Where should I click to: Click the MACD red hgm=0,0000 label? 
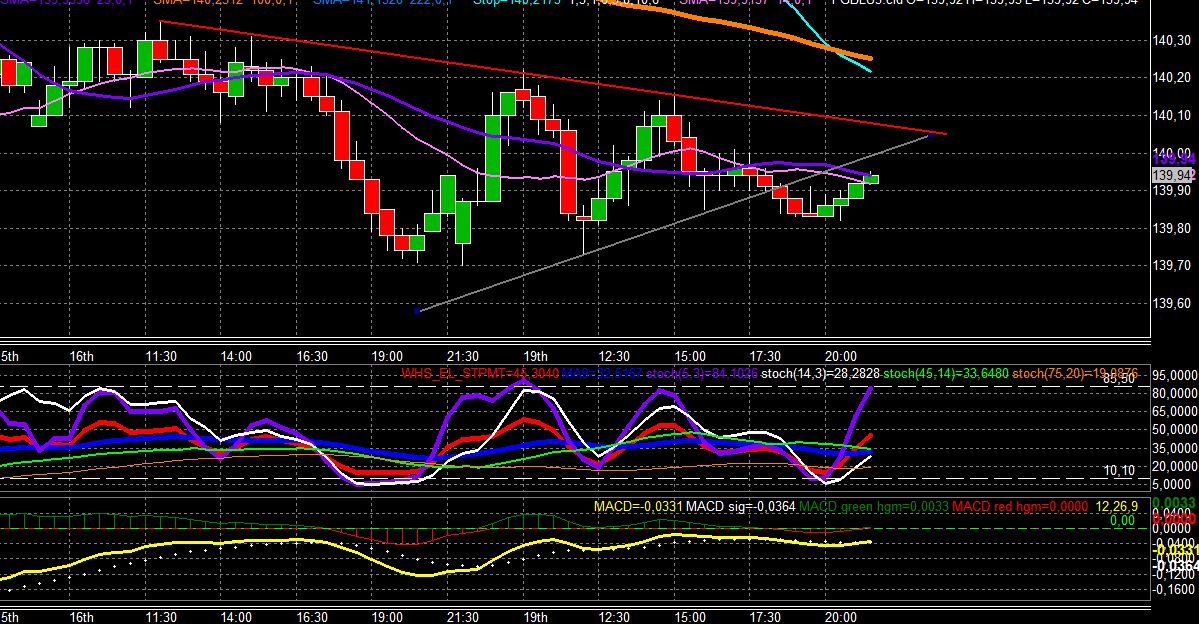[x=1020, y=506]
